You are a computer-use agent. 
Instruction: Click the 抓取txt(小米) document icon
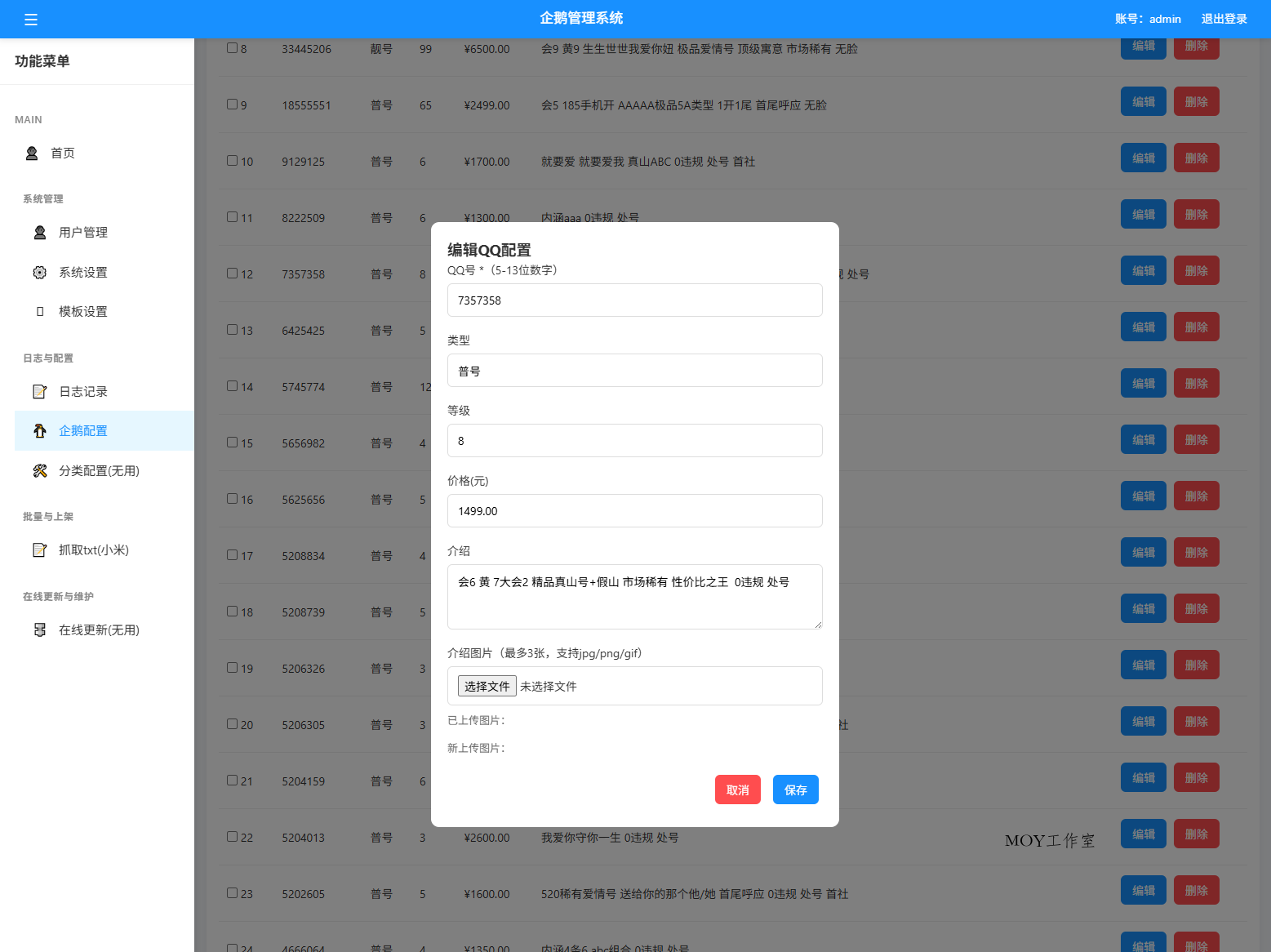coord(39,549)
